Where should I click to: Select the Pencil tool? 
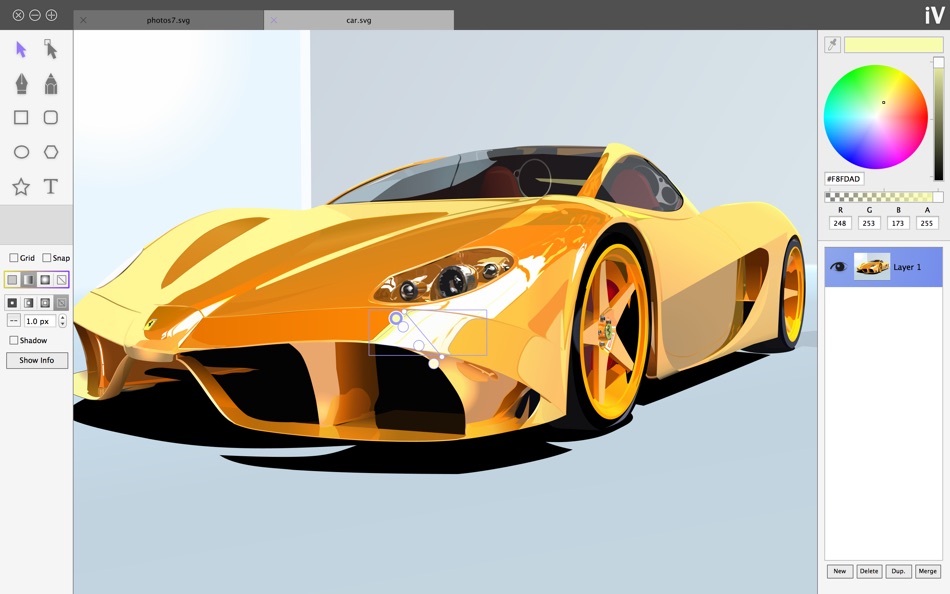[51, 84]
